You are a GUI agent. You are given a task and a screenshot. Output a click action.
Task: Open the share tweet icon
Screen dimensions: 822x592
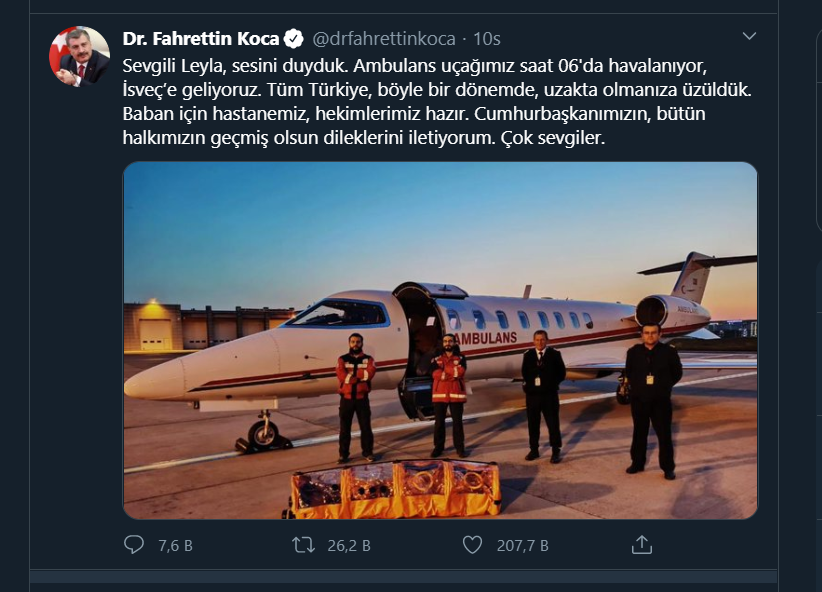coord(642,545)
